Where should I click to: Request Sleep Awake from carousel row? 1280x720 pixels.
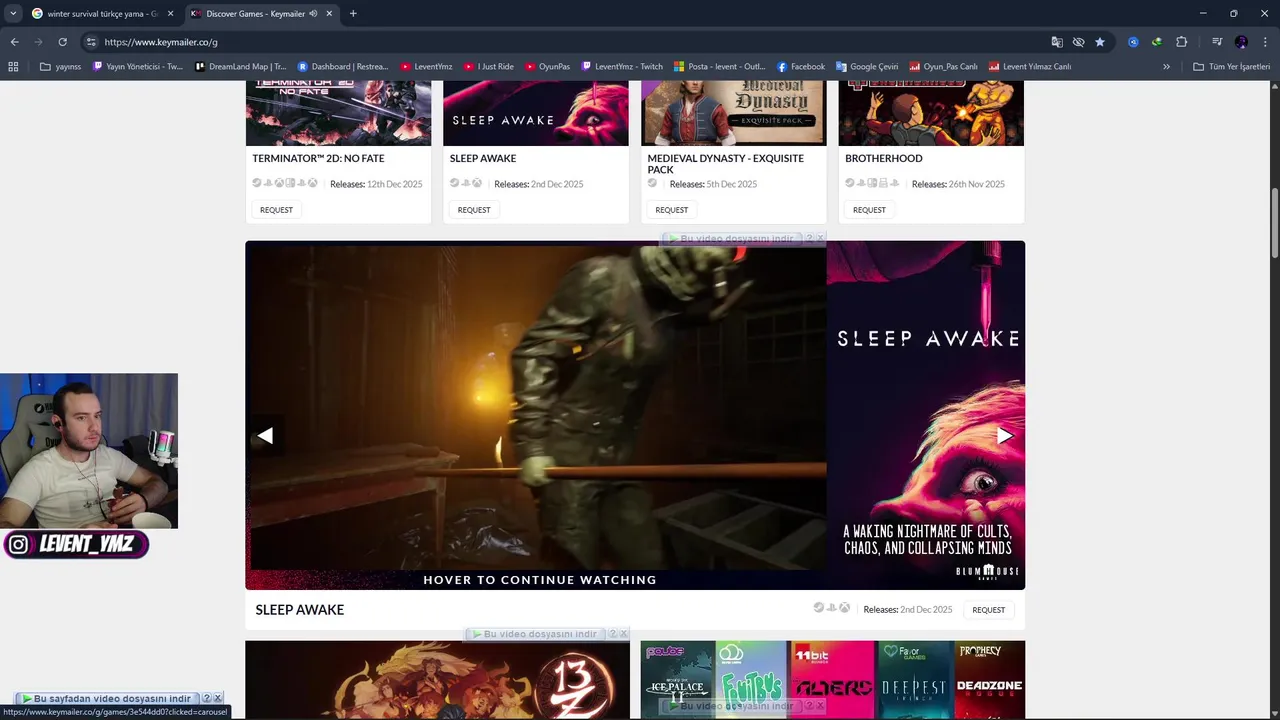point(988,610)
